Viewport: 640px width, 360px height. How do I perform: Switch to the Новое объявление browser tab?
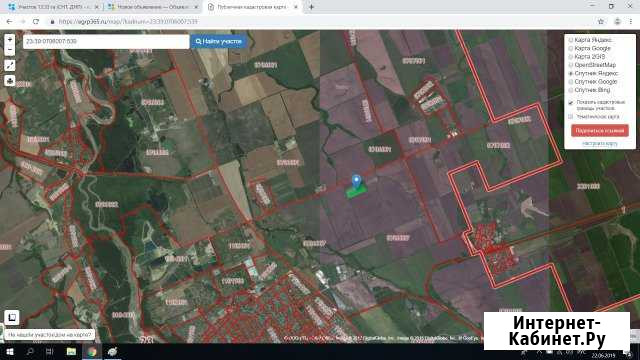pyautogui.click(x=152, y=7)
